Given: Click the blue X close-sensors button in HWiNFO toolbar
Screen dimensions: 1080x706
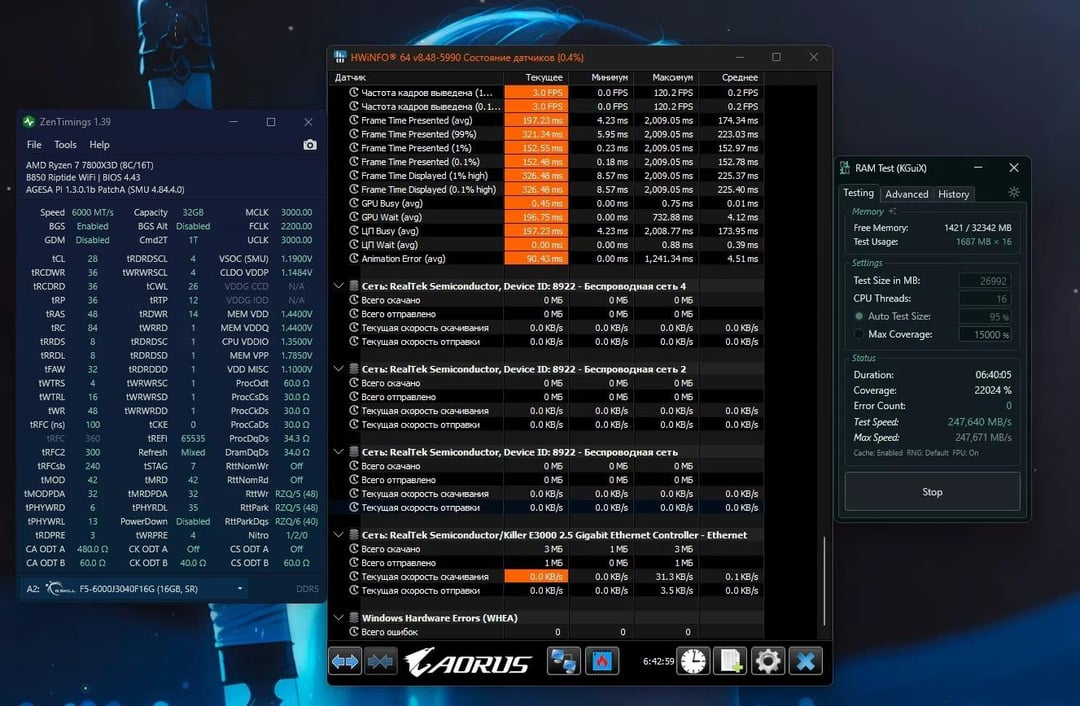Looking at the screenshot, I should tap(805, 661).
